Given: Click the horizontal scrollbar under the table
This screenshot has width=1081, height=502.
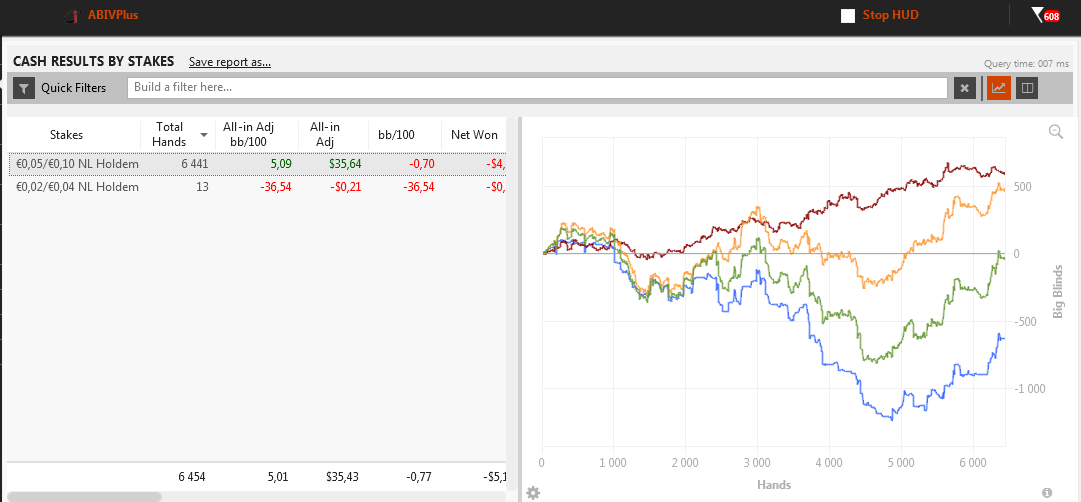Looking at the screenshot, I should (85, 496).
